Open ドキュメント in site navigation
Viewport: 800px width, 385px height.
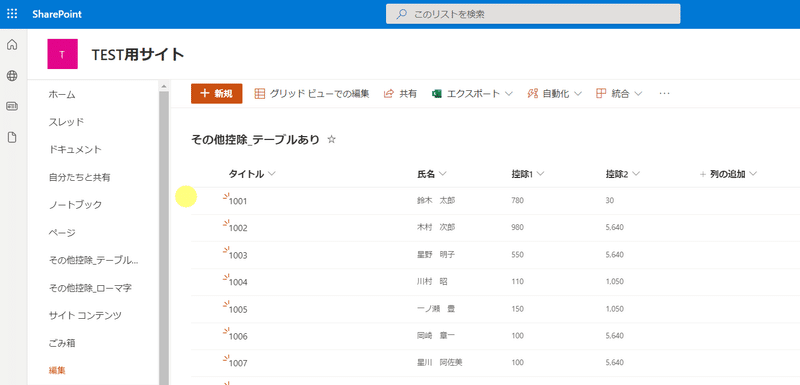(75, 149)
